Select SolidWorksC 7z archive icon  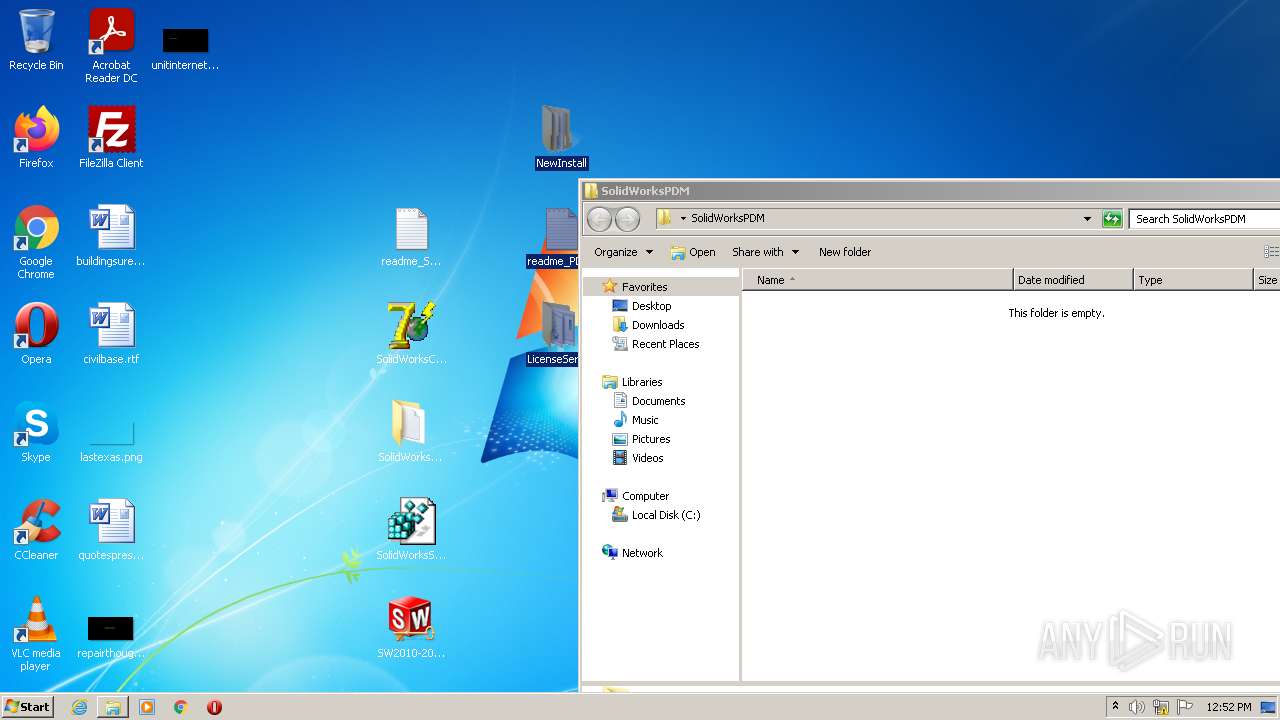[411, 334]
